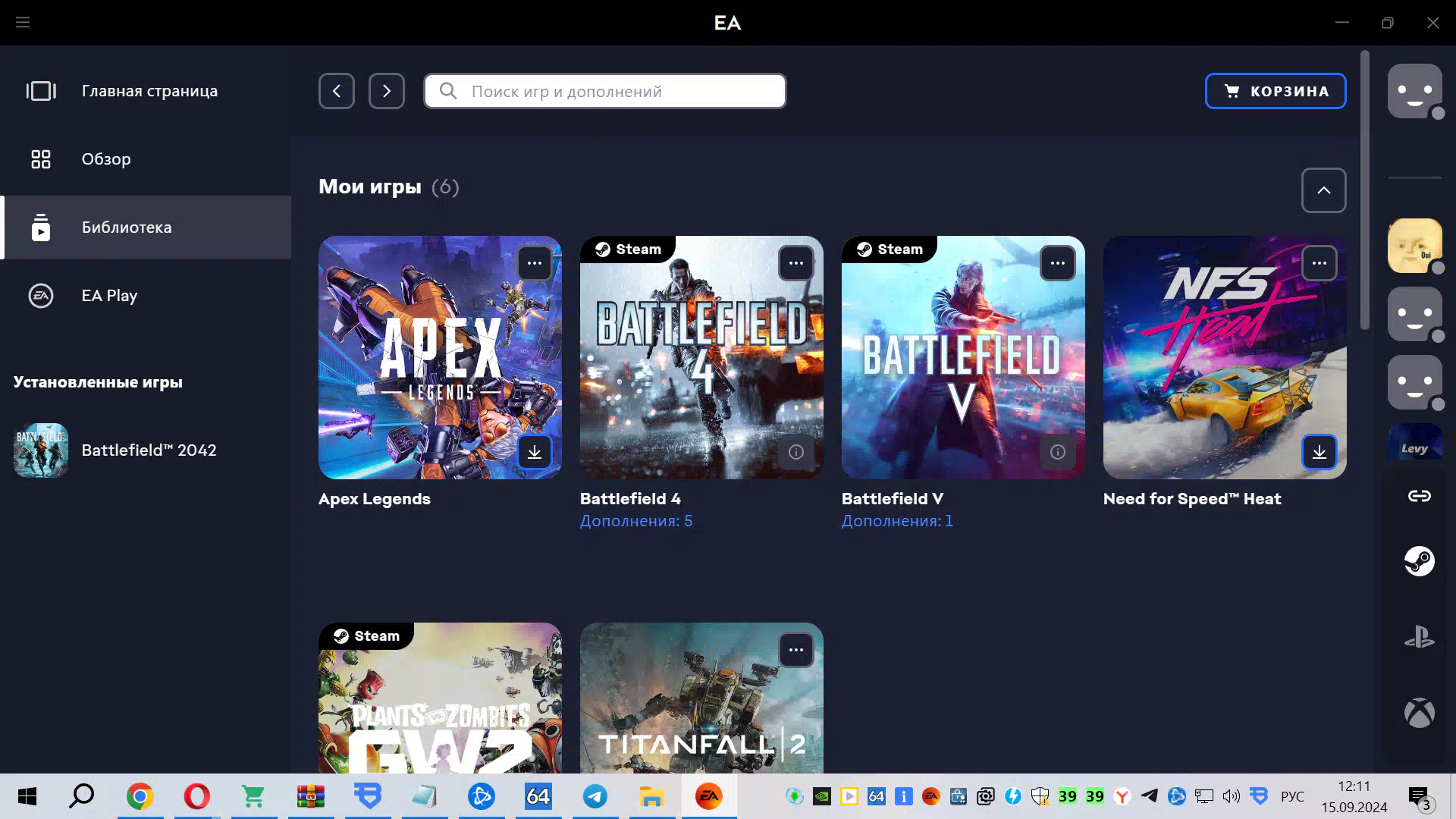The width and height of the screenshot is (1456, 819).
Task: Open Battlefield 4 options menu (three dots)
Action: tap(796, 263)
